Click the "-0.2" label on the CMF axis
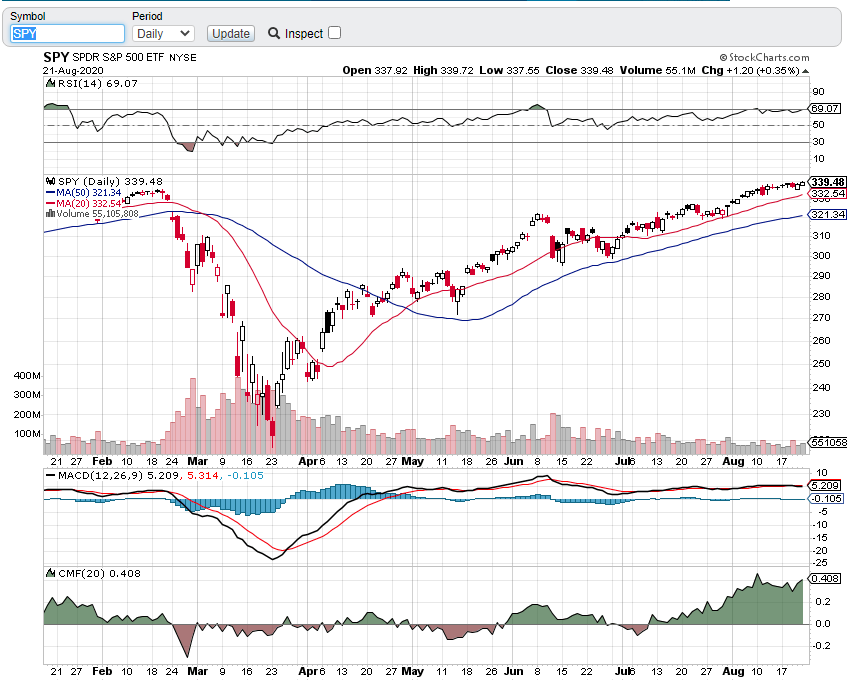861x683 pixels. [x=822, y=646]
